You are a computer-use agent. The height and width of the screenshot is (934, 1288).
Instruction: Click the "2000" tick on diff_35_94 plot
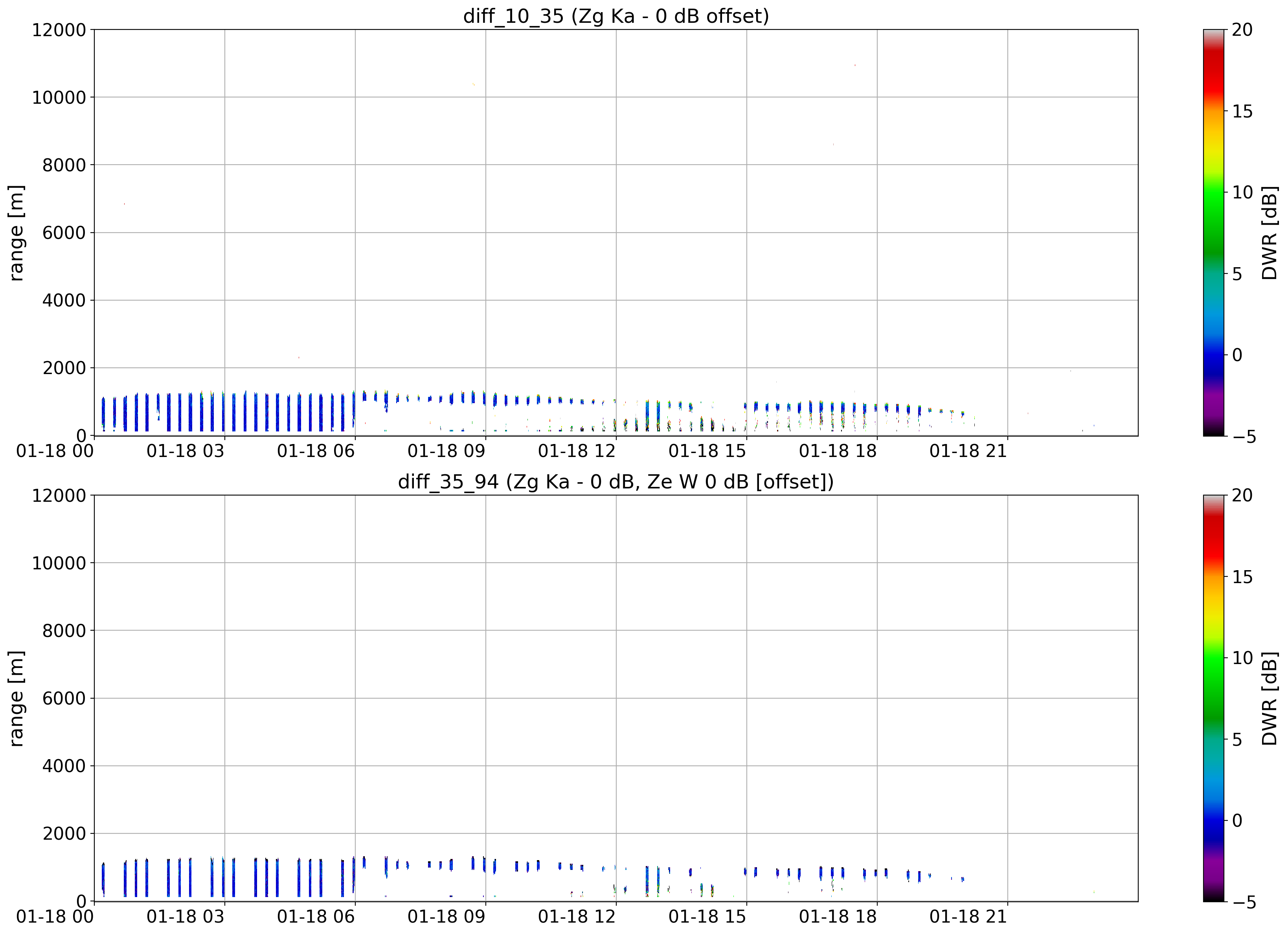[64, 833]
